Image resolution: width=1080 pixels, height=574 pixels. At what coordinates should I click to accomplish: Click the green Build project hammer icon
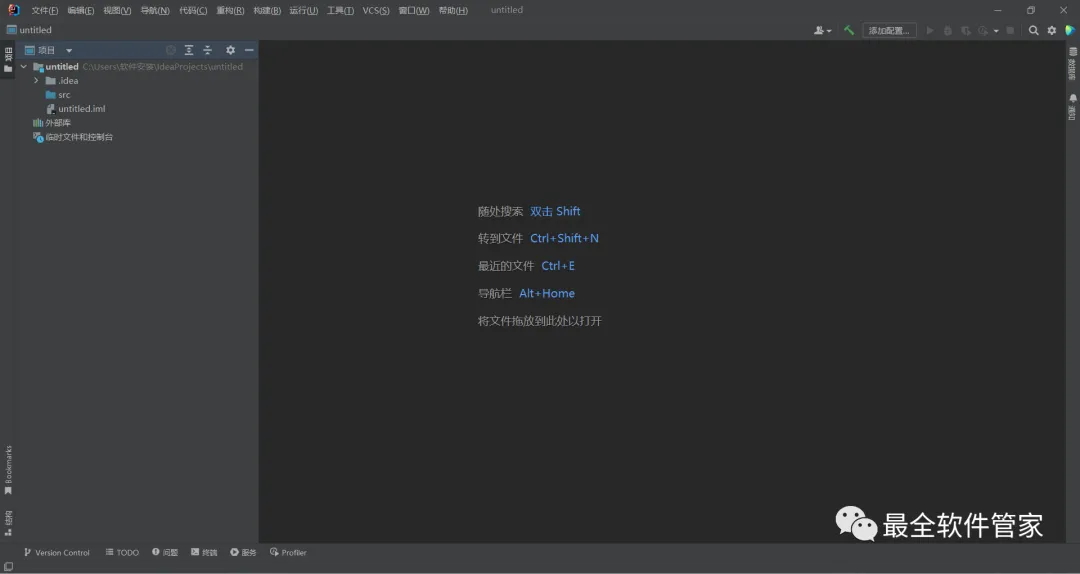click(849, 30)
